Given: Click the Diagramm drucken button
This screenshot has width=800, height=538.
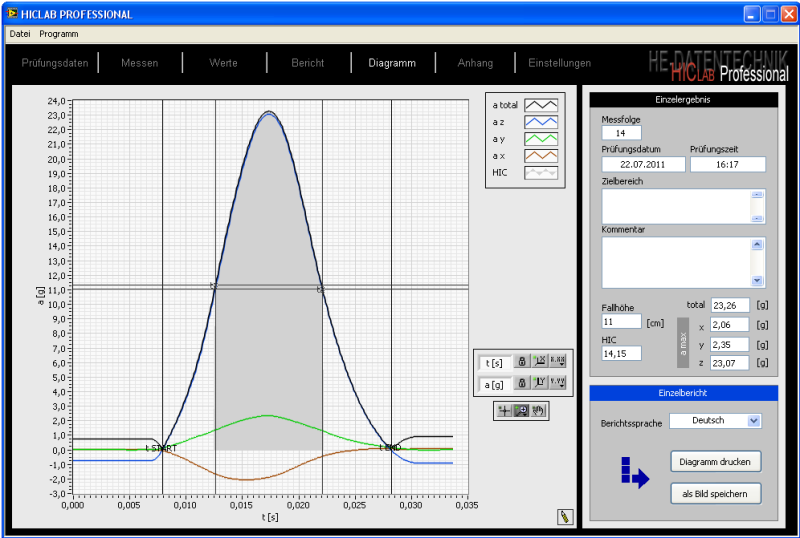Looking at the screenshot, I should click(715, 462).
